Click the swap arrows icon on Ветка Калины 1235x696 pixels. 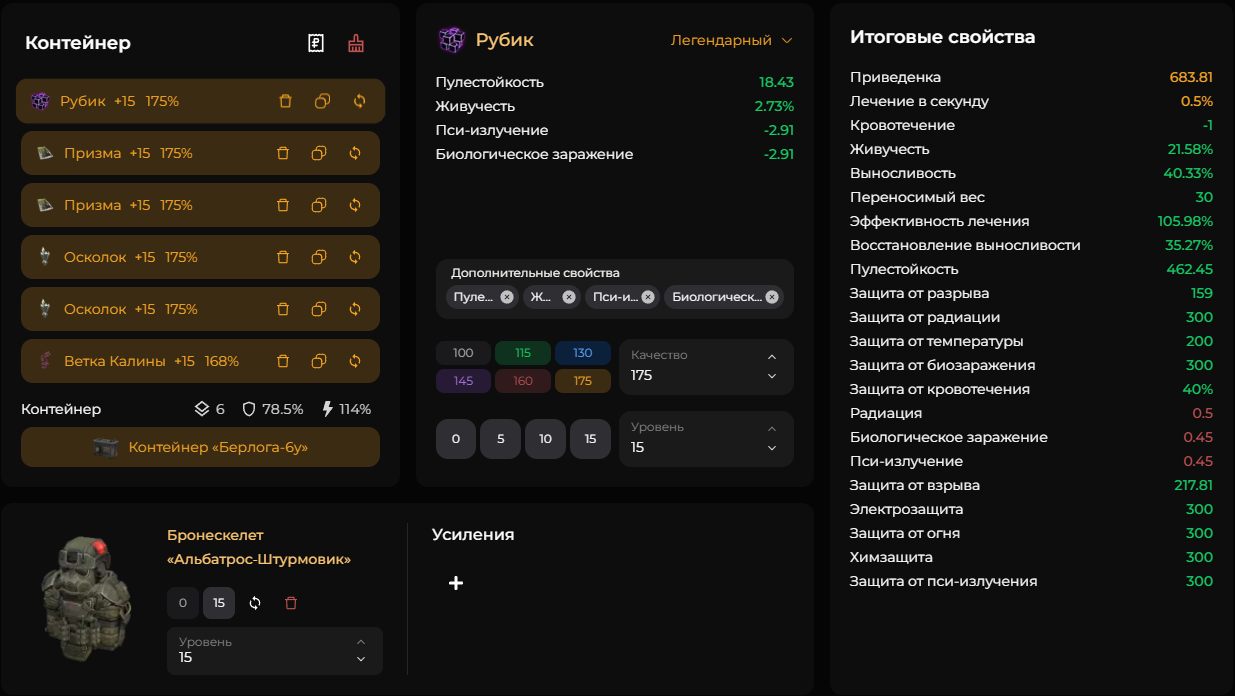354,361
